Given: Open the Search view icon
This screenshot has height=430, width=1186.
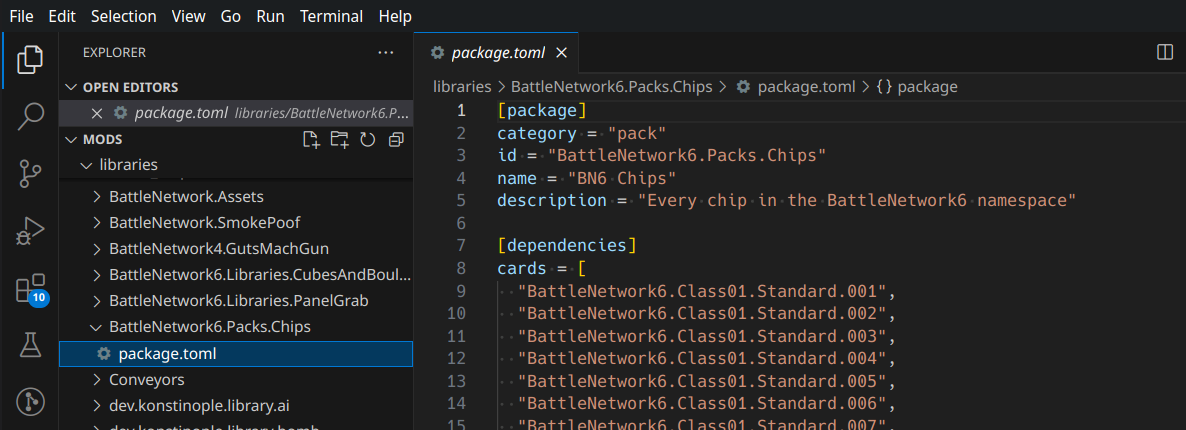Looking at the screenshot, I should [29, 117].
